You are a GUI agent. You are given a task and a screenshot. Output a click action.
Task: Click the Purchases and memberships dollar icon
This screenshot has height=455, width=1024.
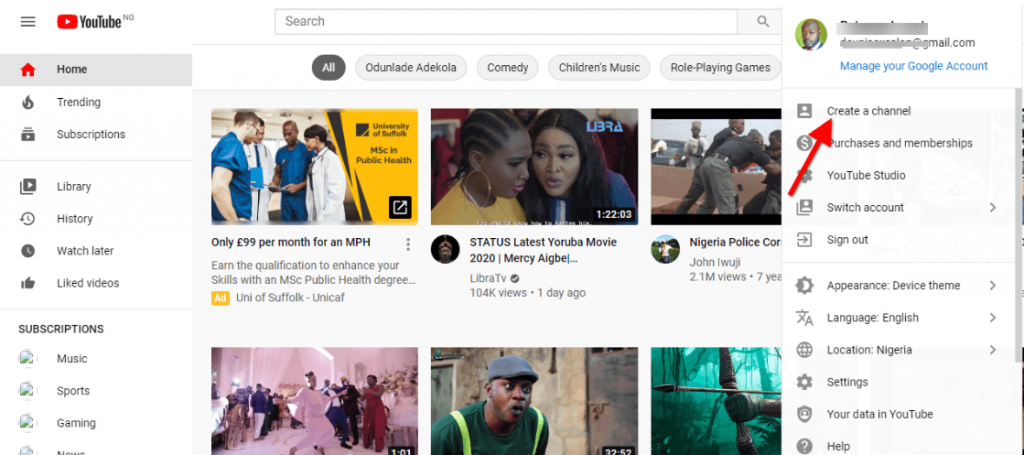[x=805, y=143]
